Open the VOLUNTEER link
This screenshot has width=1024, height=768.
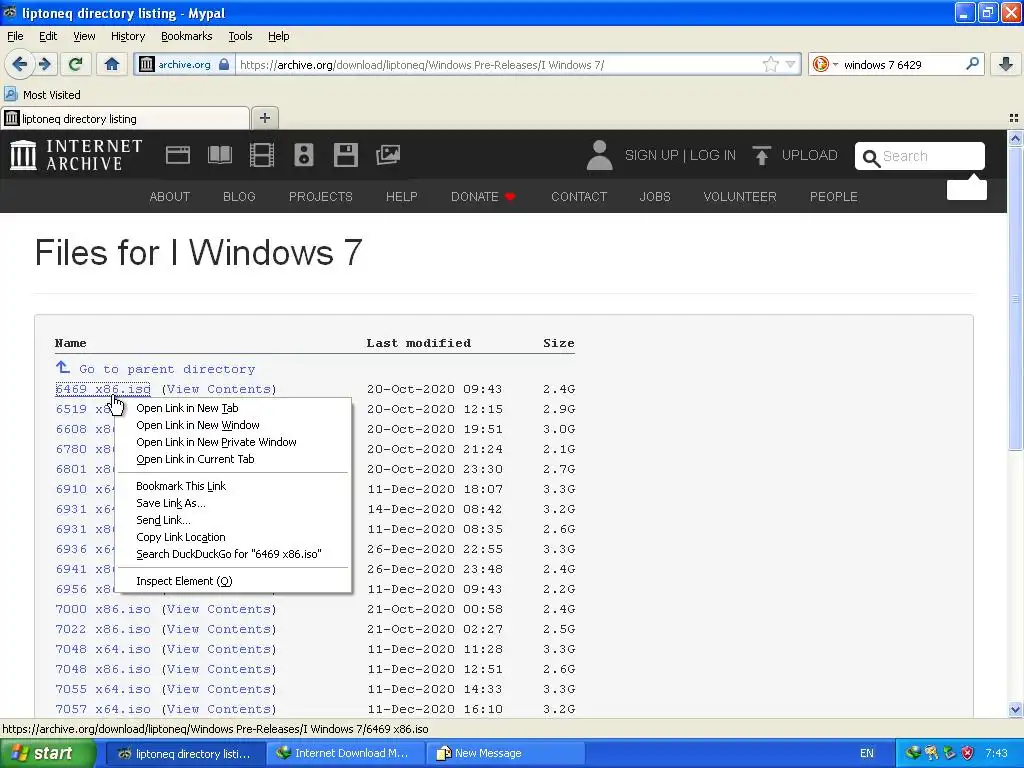tap(740, 197)
